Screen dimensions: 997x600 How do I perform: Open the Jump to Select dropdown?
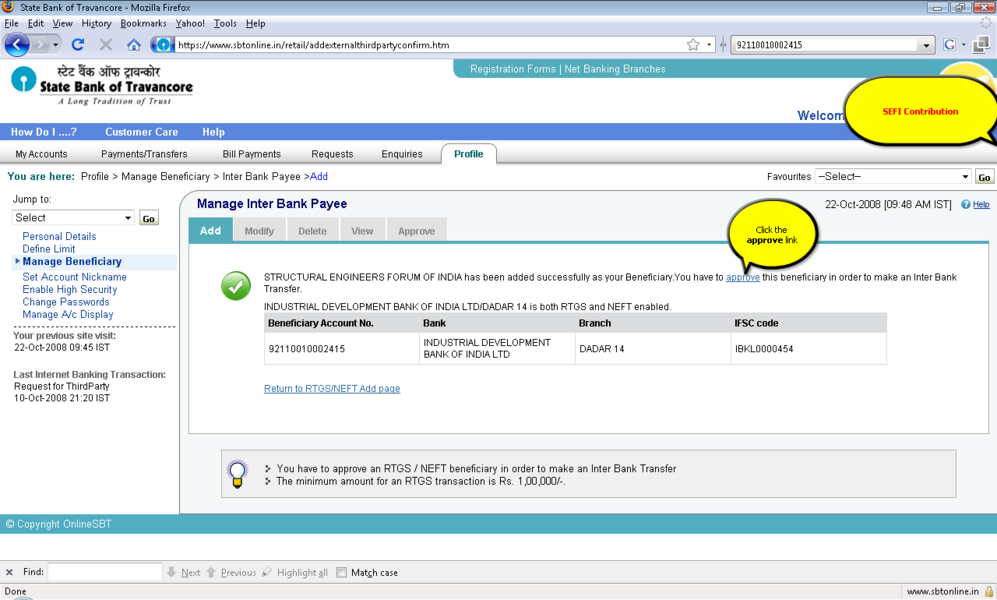click(73, 218)
